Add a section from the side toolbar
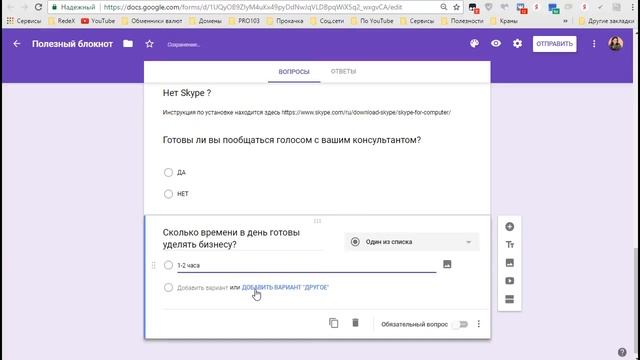 point(509,299)
